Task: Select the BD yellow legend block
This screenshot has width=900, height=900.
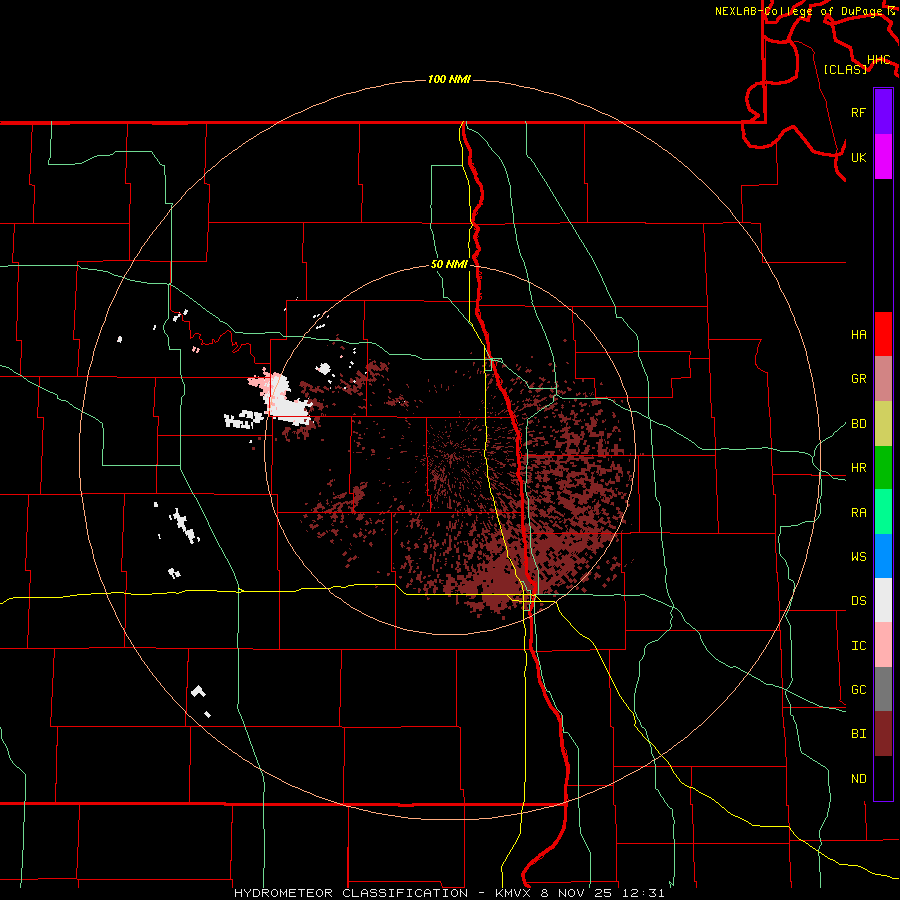Action: coord(883,424)
